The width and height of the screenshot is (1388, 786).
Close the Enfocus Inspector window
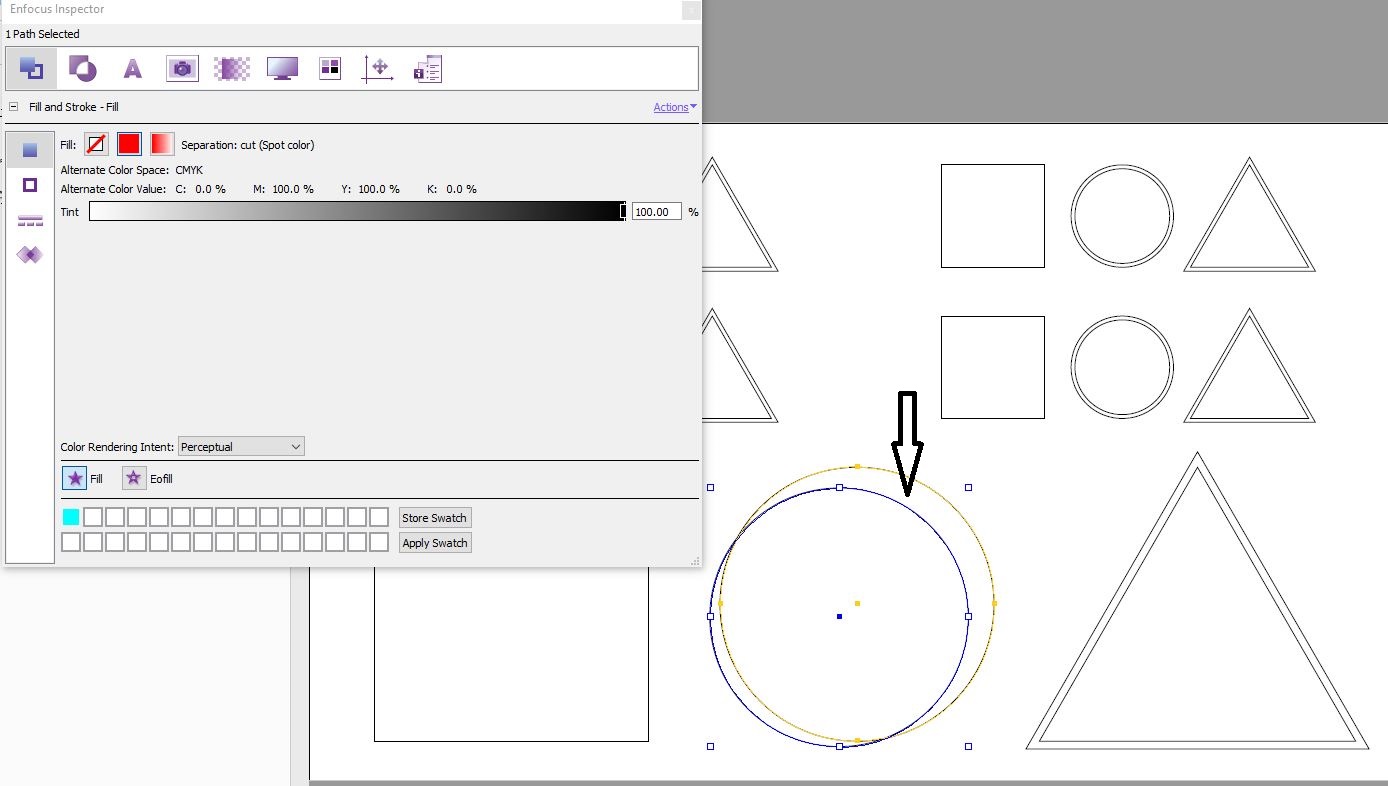click(690, 10)
